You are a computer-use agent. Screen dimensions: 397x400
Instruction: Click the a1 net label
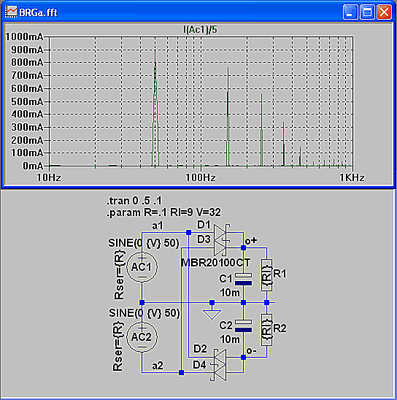pyautogui.click(x=157, y=226)
